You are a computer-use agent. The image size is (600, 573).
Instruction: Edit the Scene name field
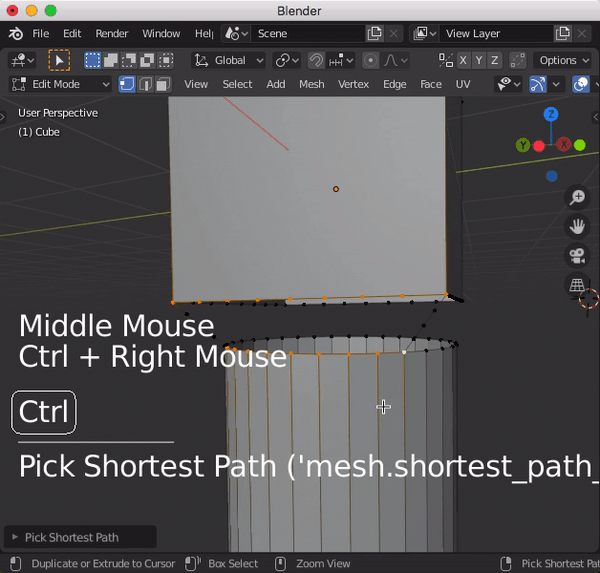click(x=308, y=34)
